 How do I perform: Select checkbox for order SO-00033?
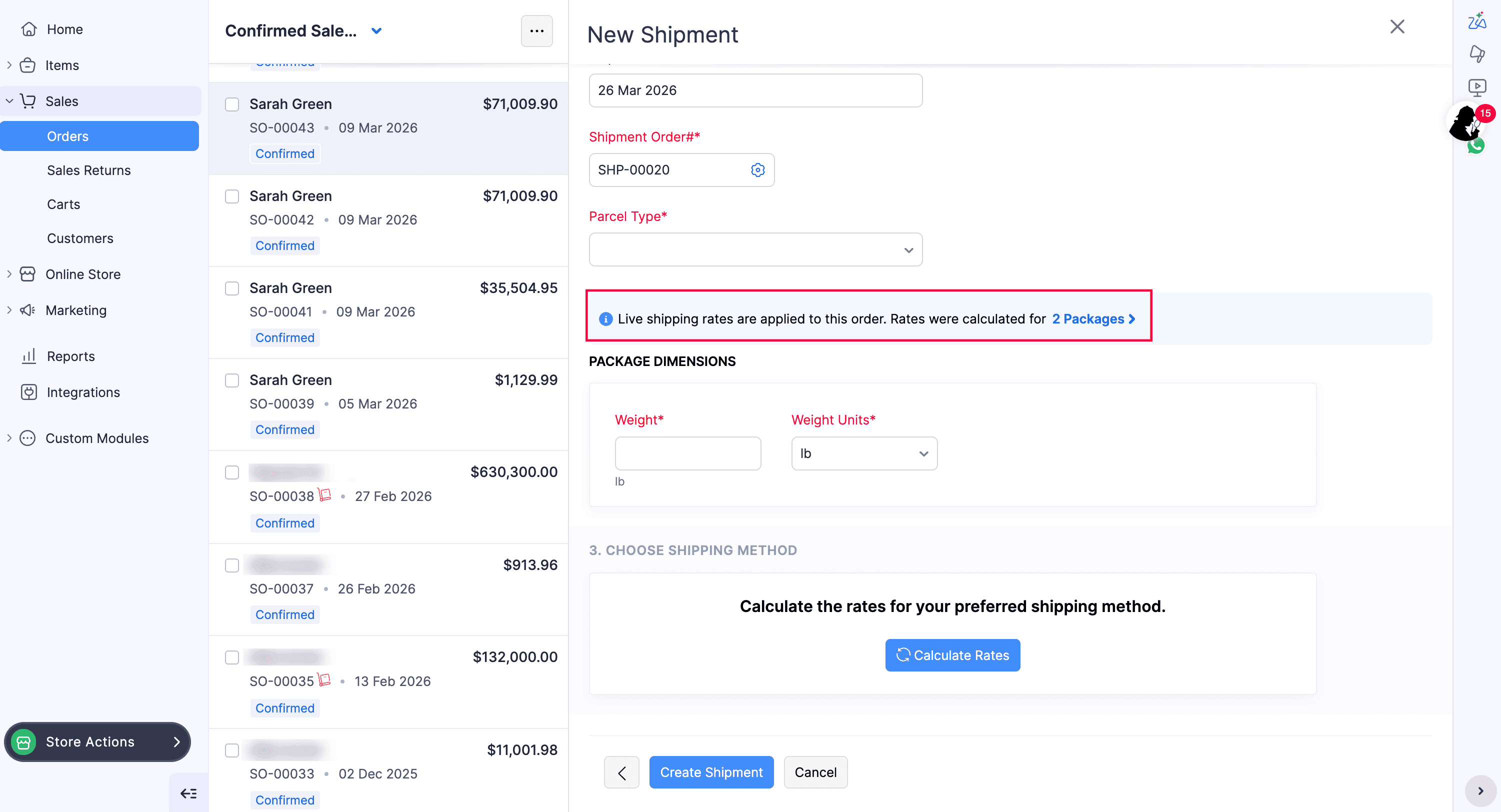232,750
